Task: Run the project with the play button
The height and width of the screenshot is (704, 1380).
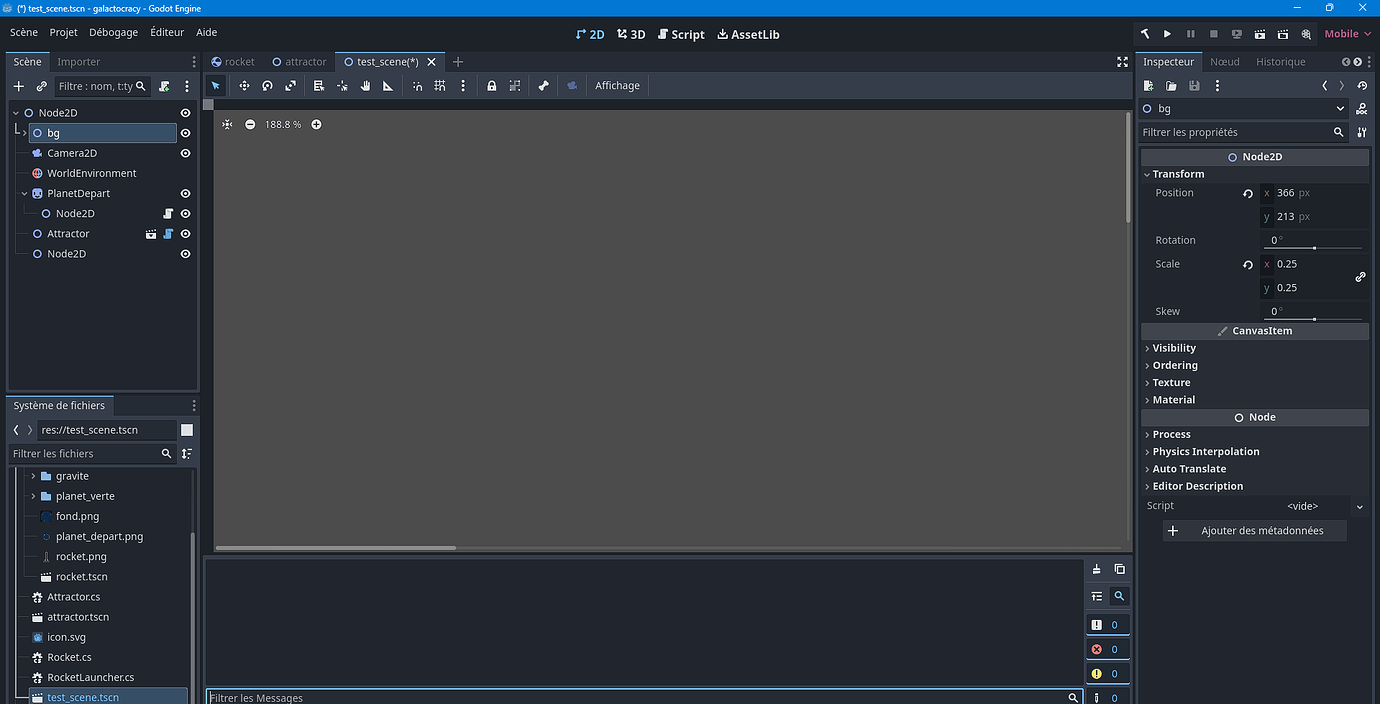Action: click(1166, 34)
